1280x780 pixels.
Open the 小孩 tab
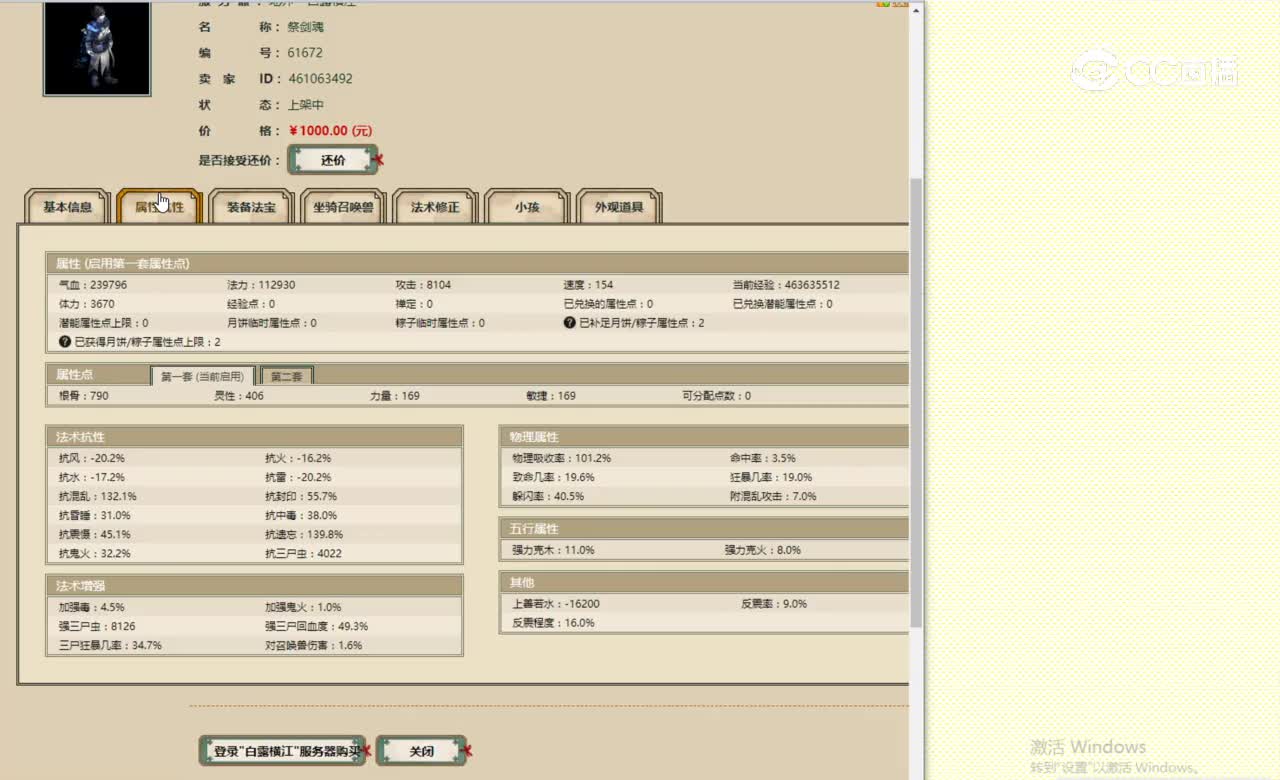point(527,207)
